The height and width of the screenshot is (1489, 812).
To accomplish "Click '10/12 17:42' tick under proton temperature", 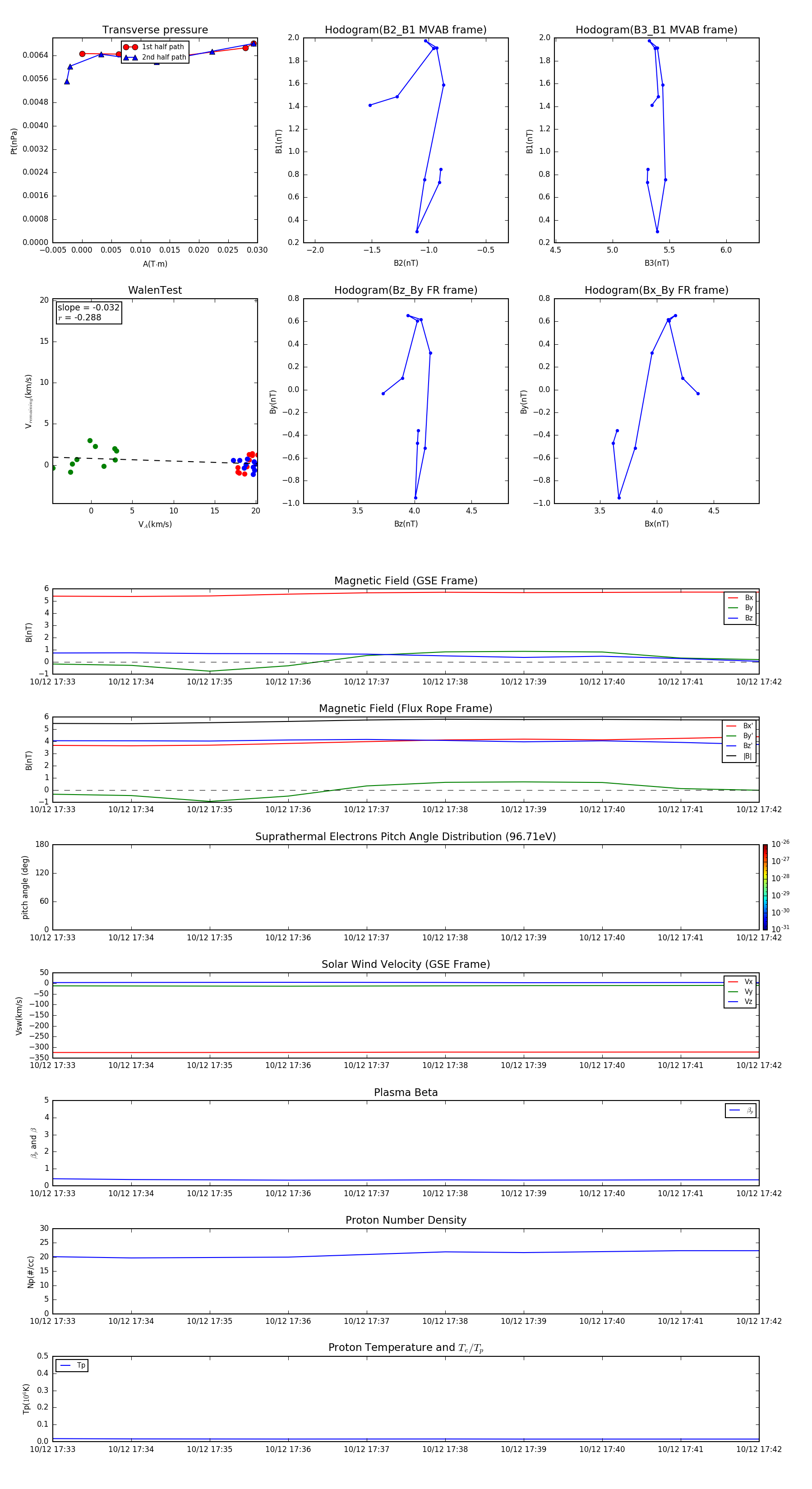I will coord(759,1449).
